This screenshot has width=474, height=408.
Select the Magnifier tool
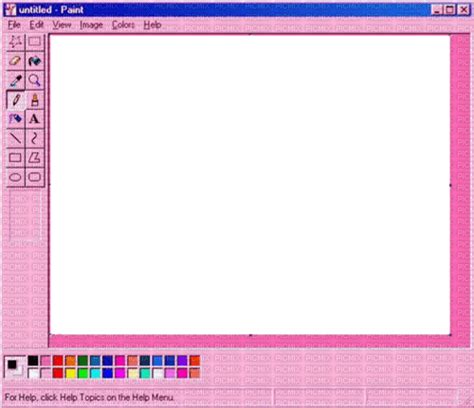click(x=35, y=80)
